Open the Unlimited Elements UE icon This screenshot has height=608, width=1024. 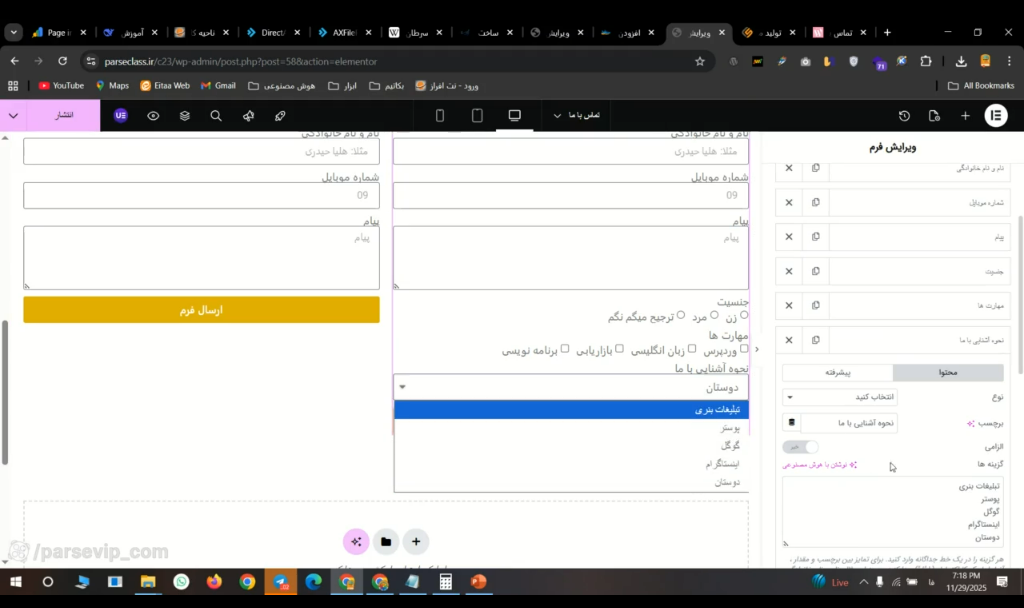(121, 116)
